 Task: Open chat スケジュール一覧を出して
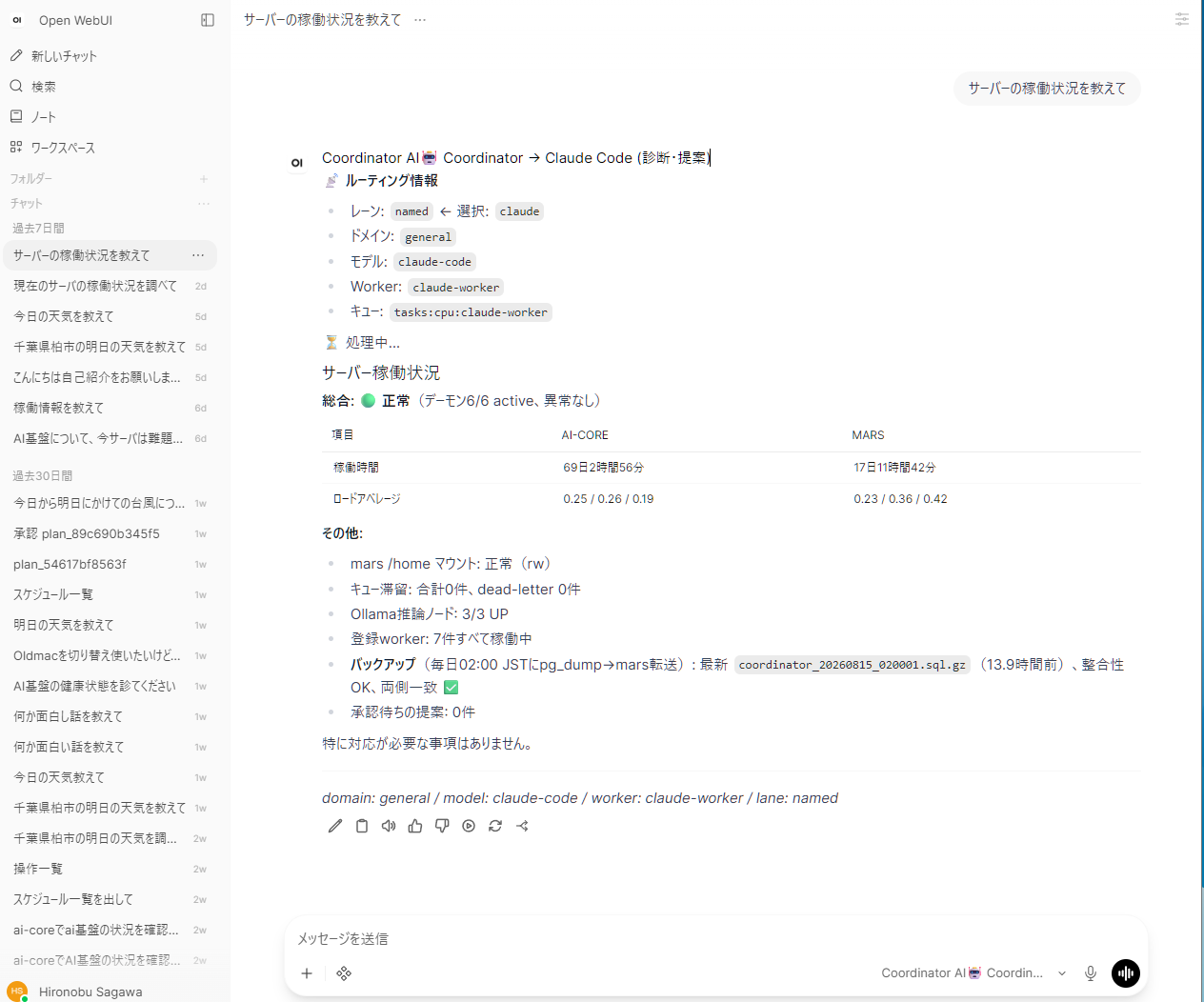pyautogui.click(x=110, y=899)
